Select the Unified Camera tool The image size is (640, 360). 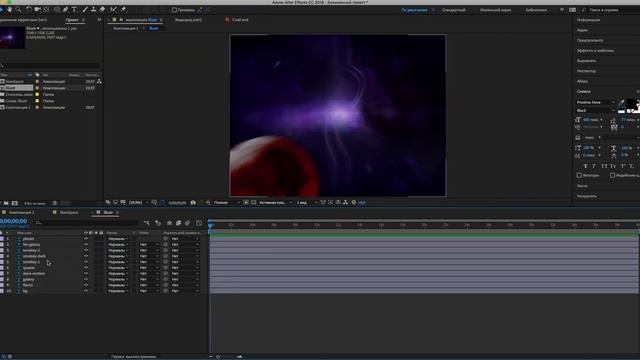coord(38,9)
